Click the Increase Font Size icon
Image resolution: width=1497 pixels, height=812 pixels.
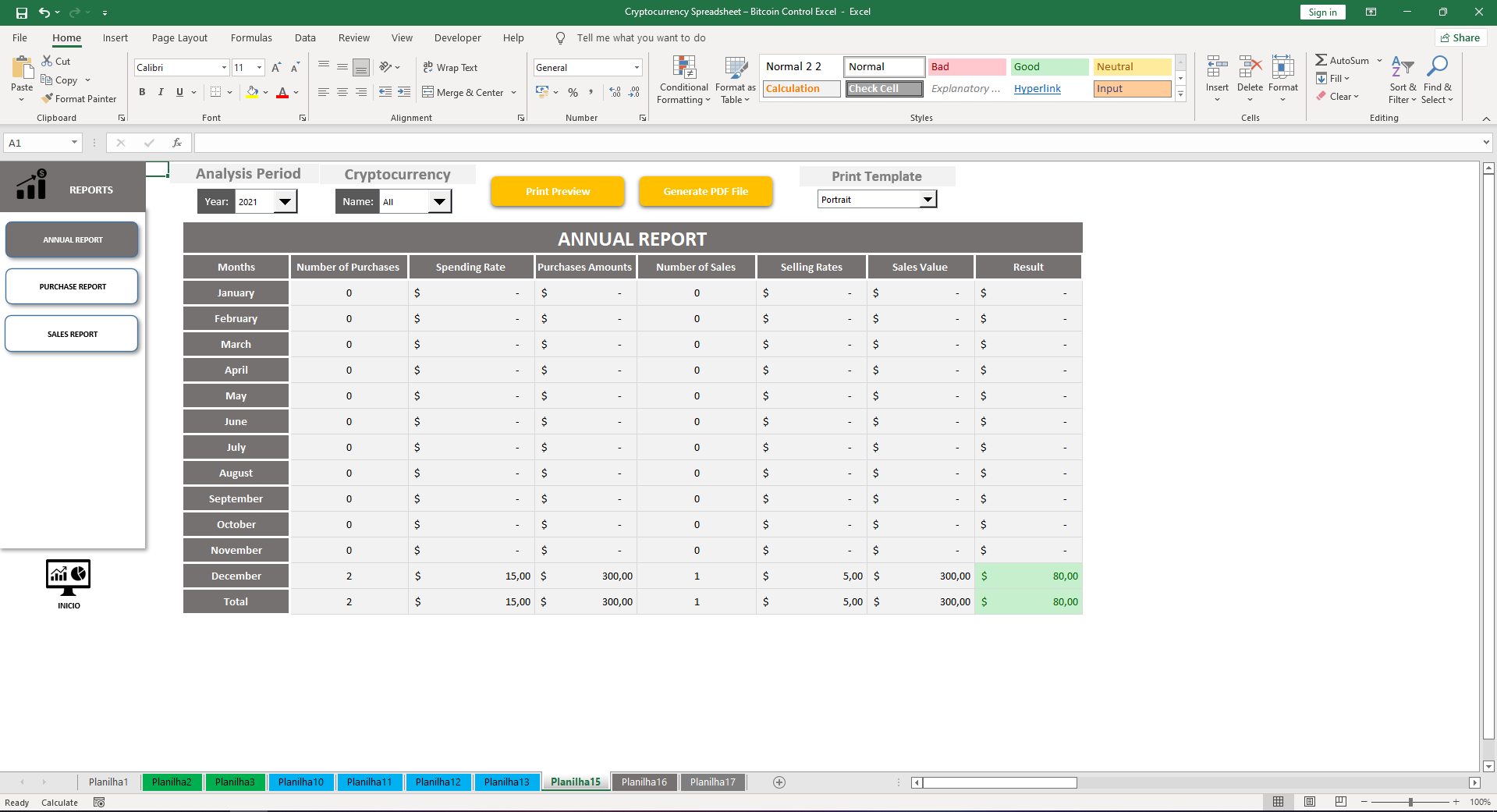point(276,68)
